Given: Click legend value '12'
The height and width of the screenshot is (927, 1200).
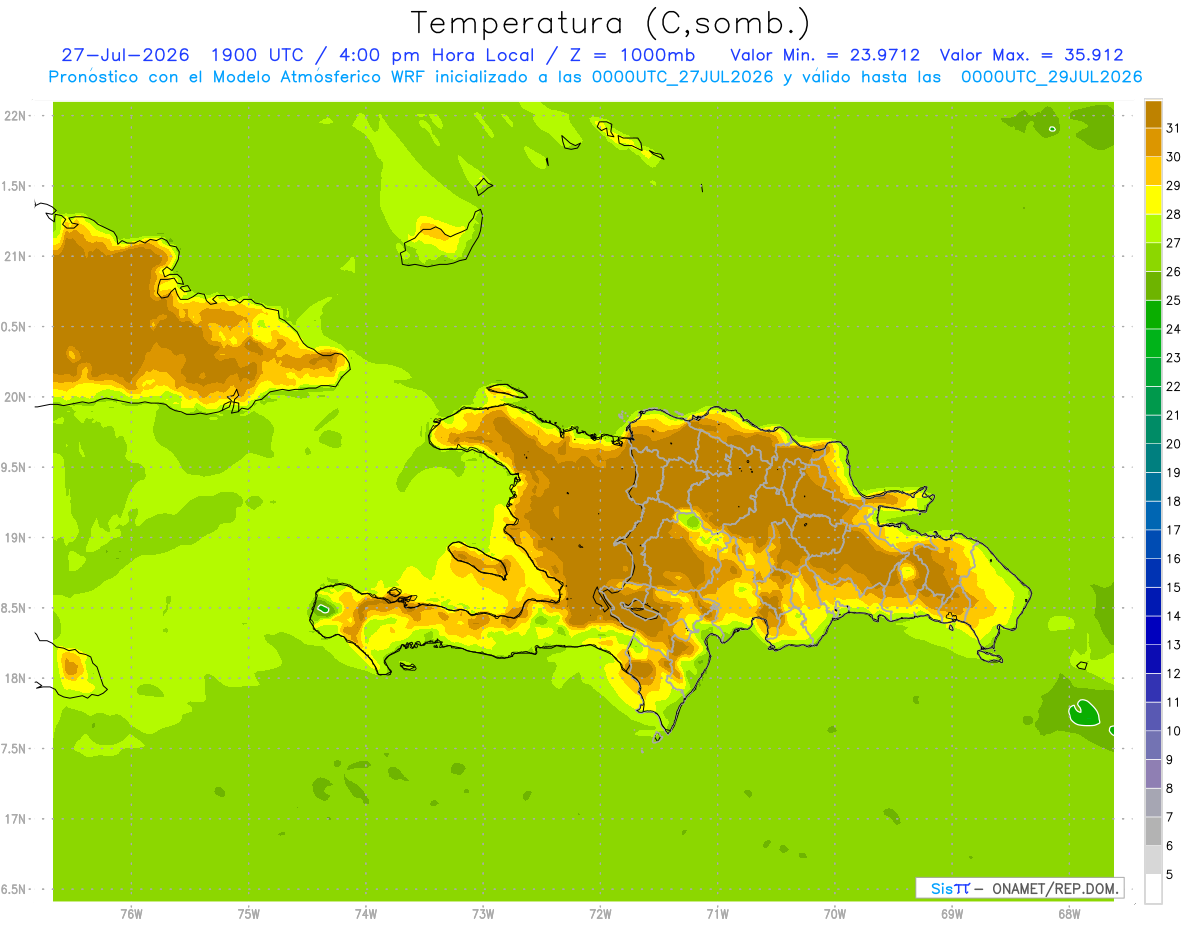Looking at the screenshot, I should tap(1174, 673).
